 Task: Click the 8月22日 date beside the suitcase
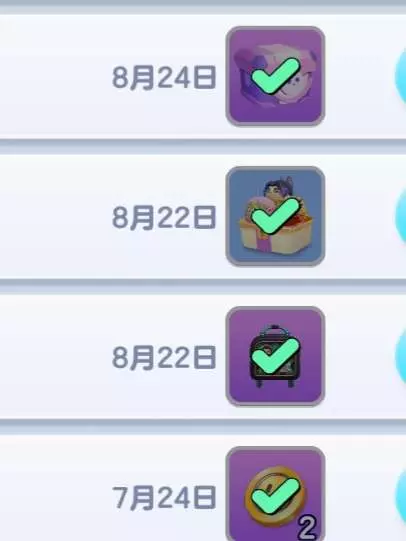coord(164,358)
